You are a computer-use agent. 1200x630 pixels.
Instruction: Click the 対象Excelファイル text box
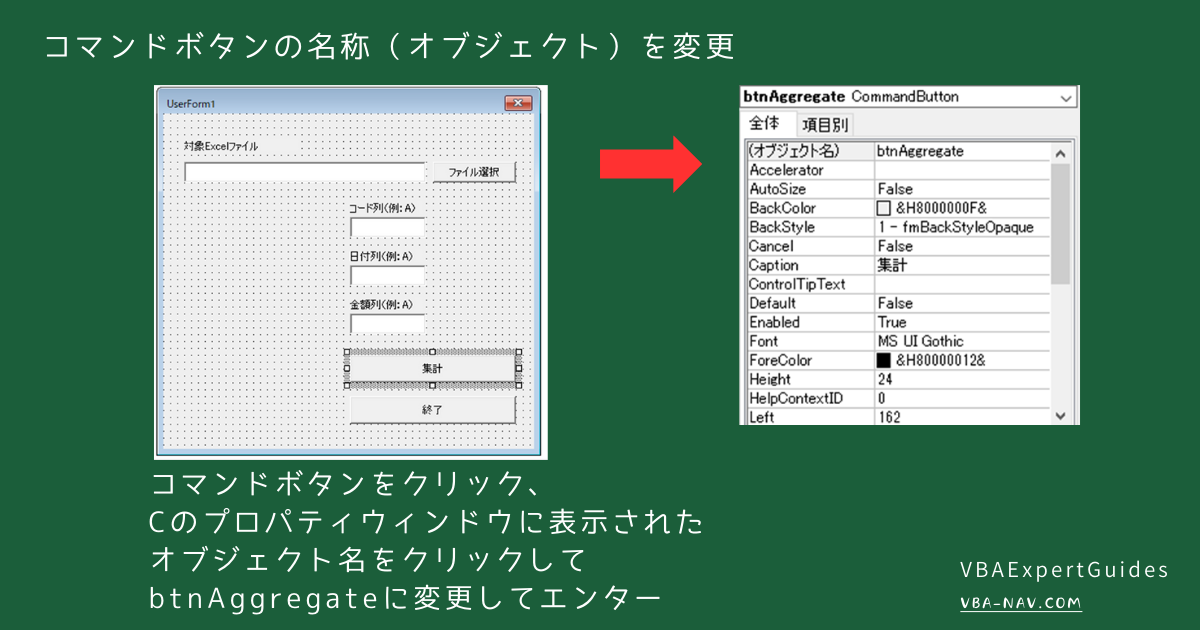(x=305, y=171)
